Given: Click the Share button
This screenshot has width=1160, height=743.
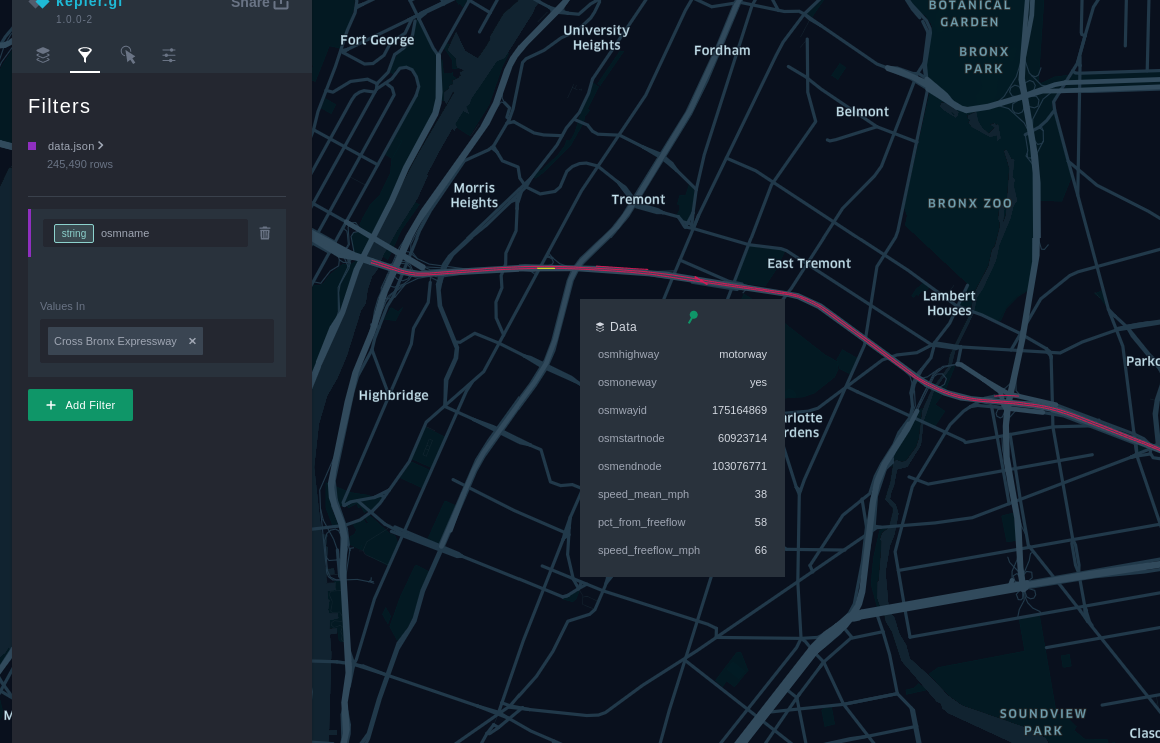Looking at the screenshot, I should [260, 4].
